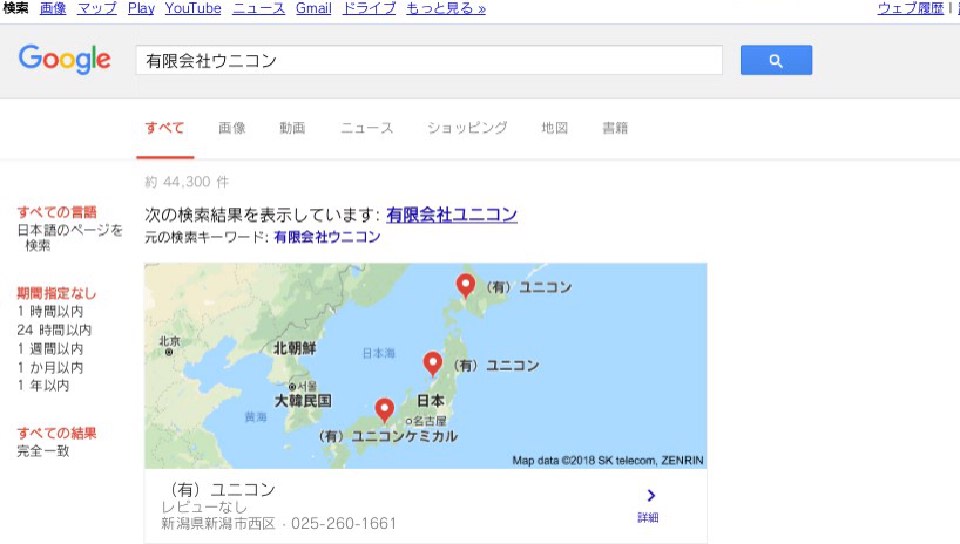Open the 地図 tab
This screenshot has height=544, width=960.
pos(555,128)
